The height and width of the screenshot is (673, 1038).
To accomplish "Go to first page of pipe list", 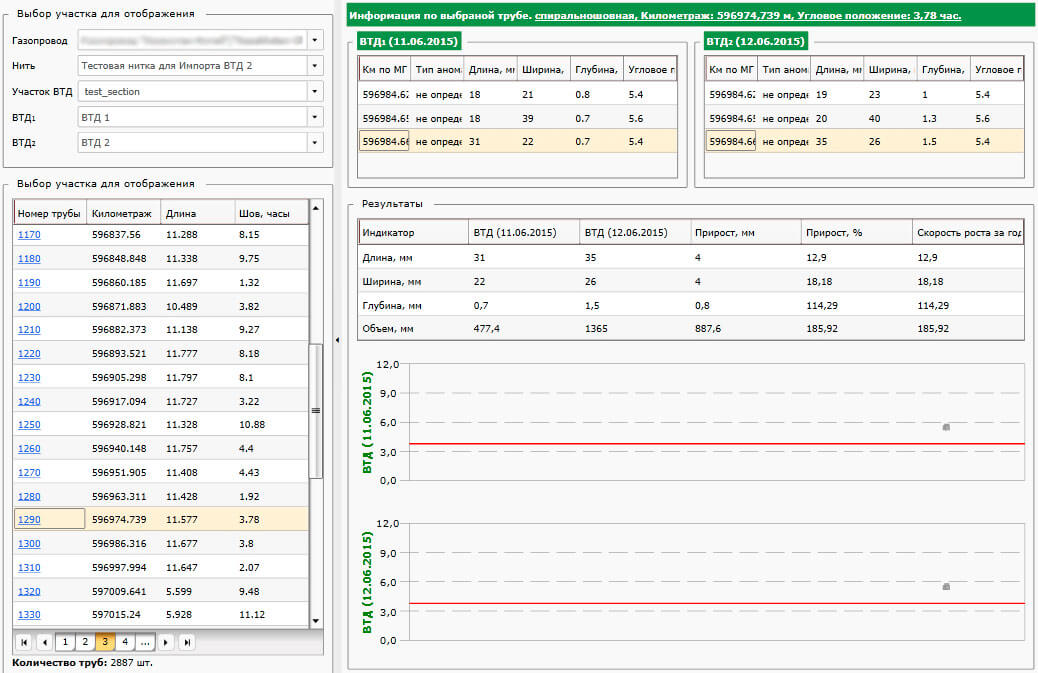I will click(x=24, y=642).
